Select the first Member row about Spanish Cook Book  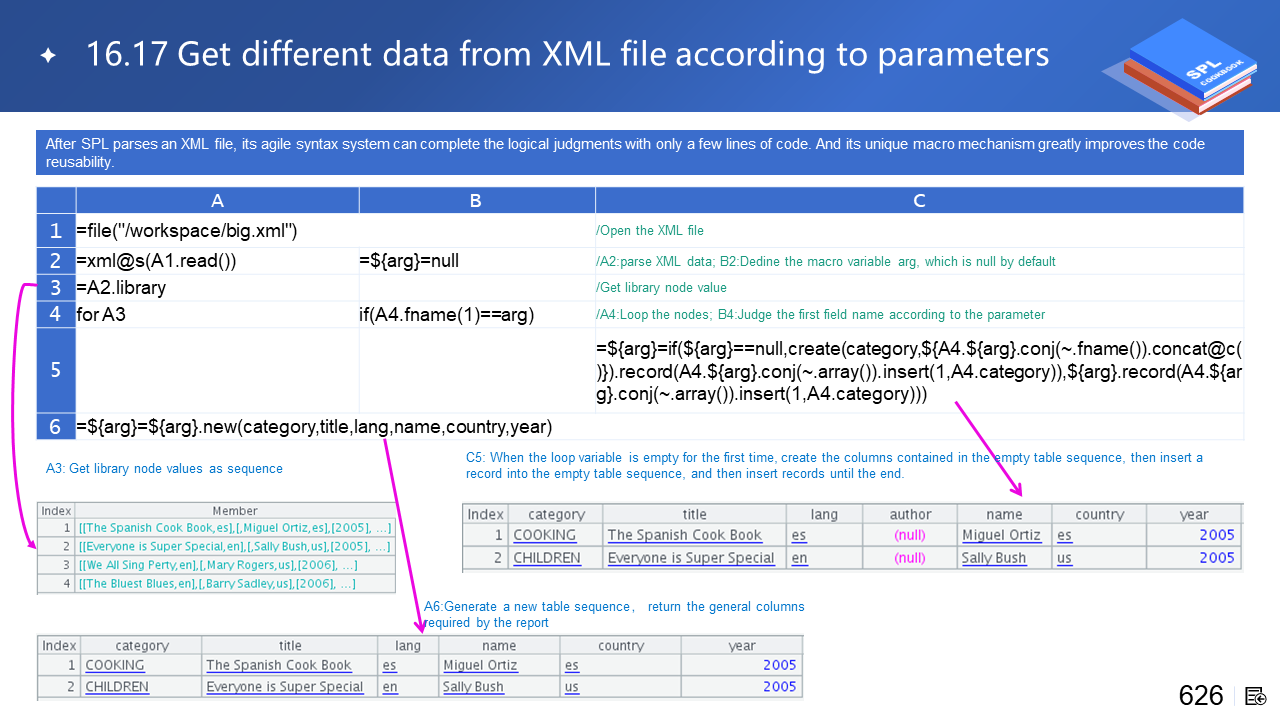(x=235, y=528)
